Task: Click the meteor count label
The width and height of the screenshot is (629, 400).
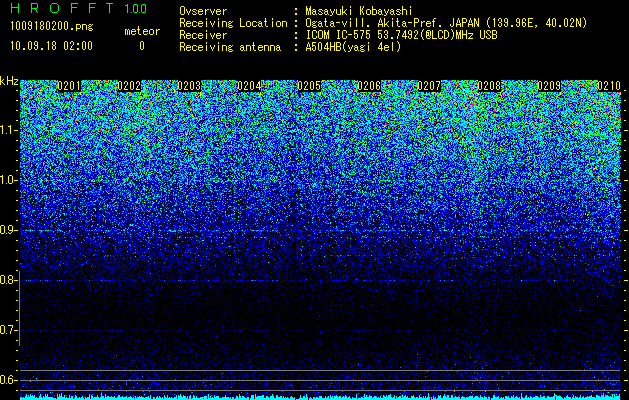Action: tap(142, 31)
